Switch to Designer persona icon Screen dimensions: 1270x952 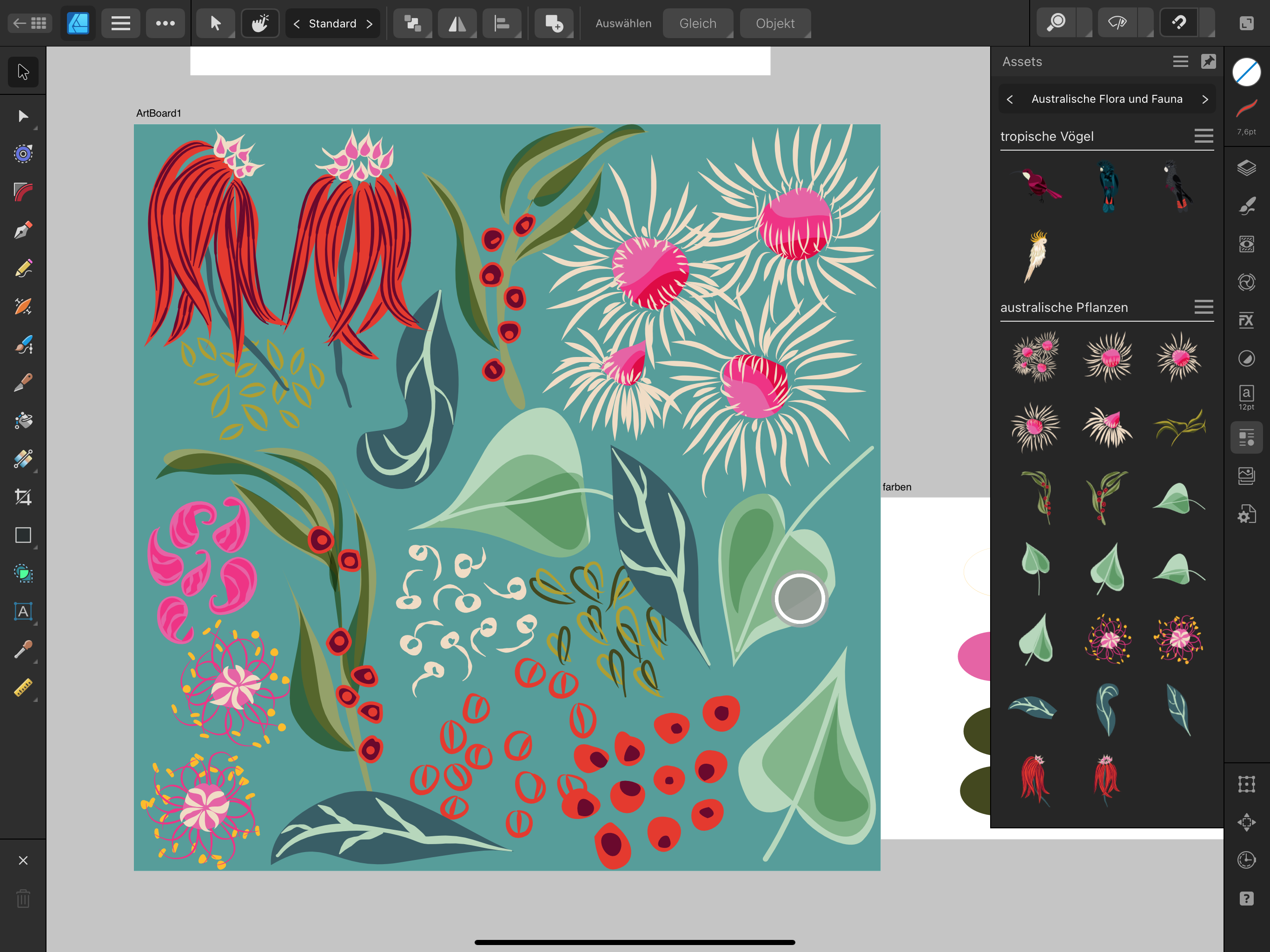78,23
